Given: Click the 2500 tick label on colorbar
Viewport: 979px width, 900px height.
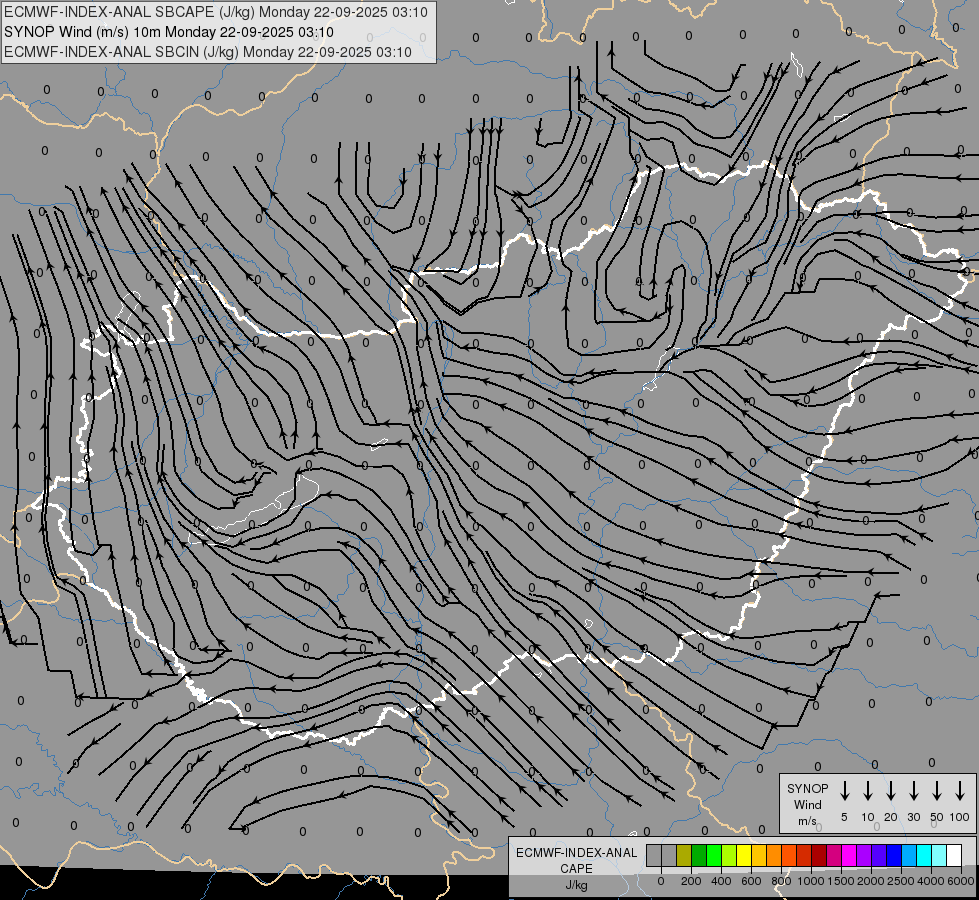Looking at the screenshot, I should pos(901,881).
